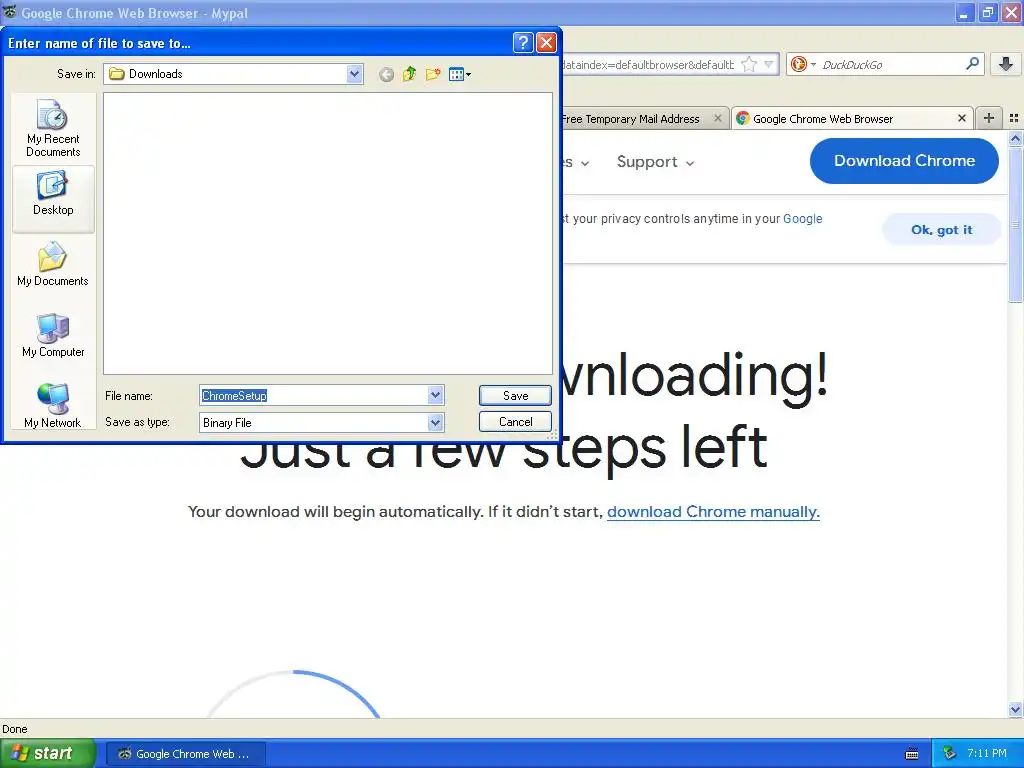Image resolution: width=1024 pixels, height=768 pixels.
Task: Expand the File name history dropdown
Action: click(436, 395)
